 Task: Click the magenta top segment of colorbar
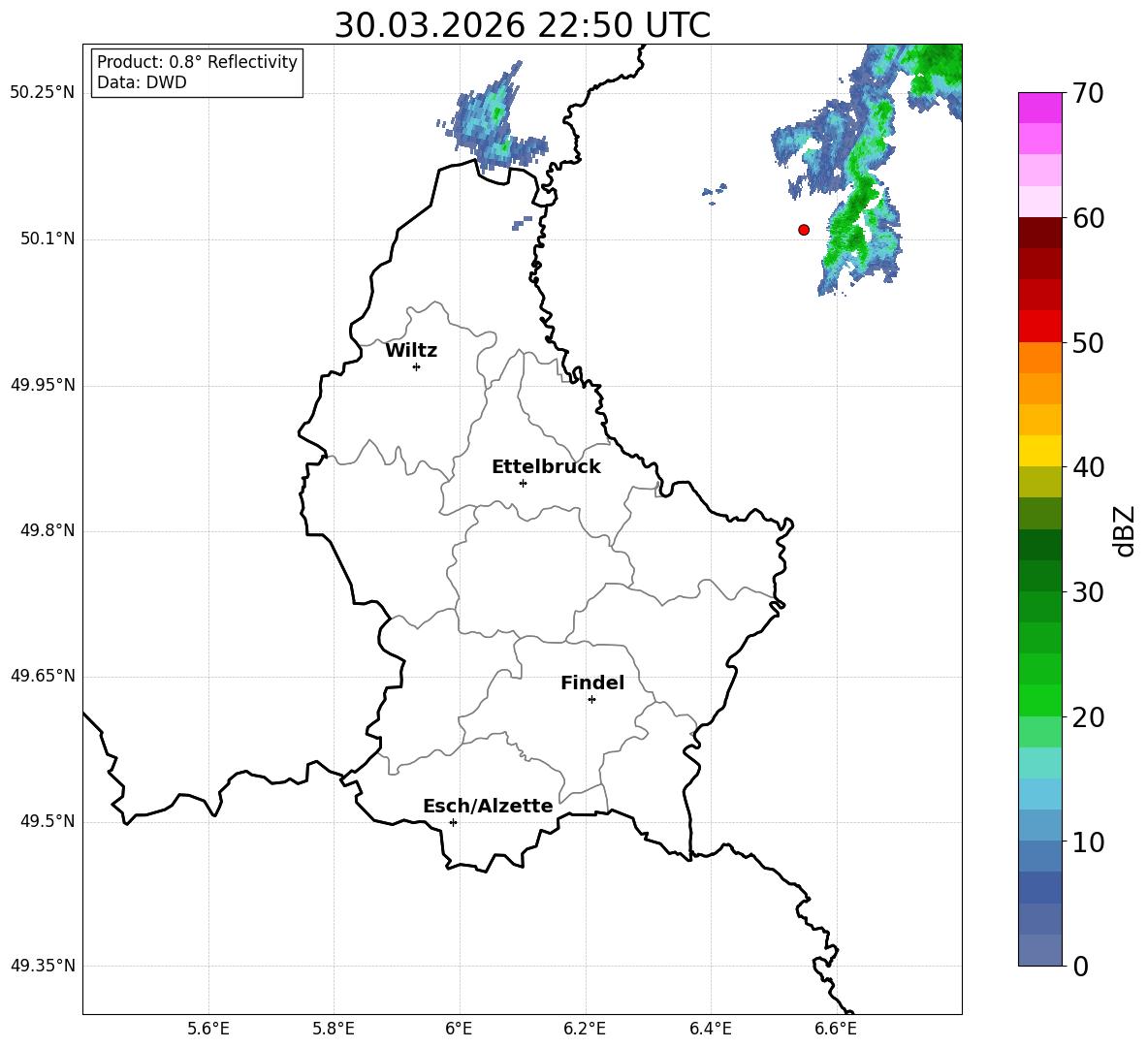pyautogui.click(x=1040, y=108)
